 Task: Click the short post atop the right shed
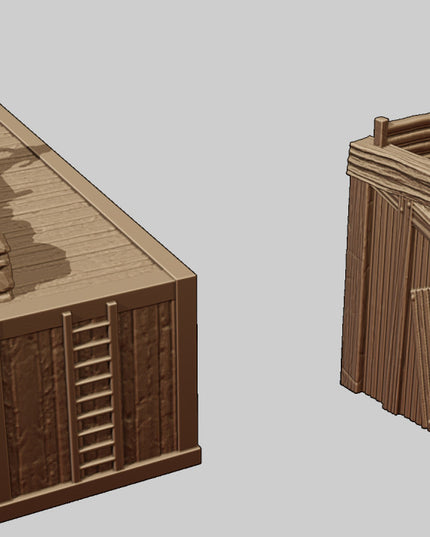381,132
